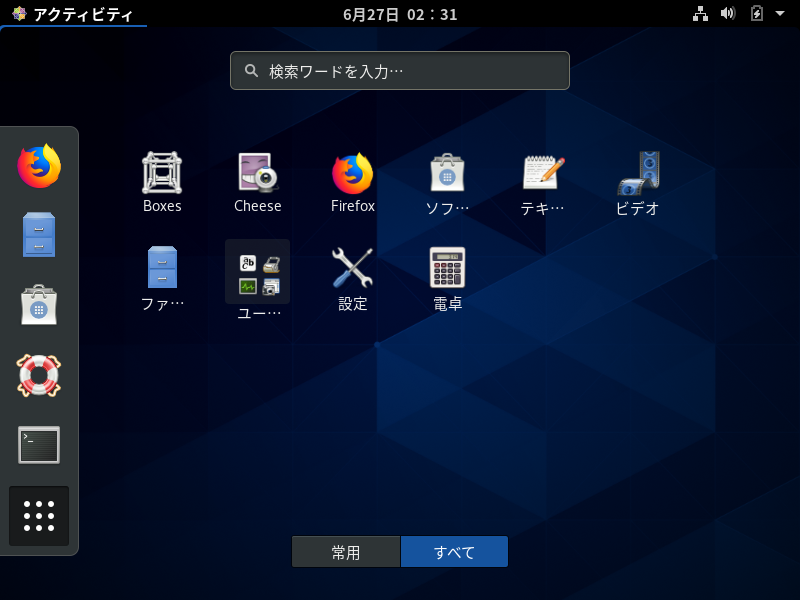Click the search field to enter keywords
Screen dimensions: 800x600
click(400, 70)
